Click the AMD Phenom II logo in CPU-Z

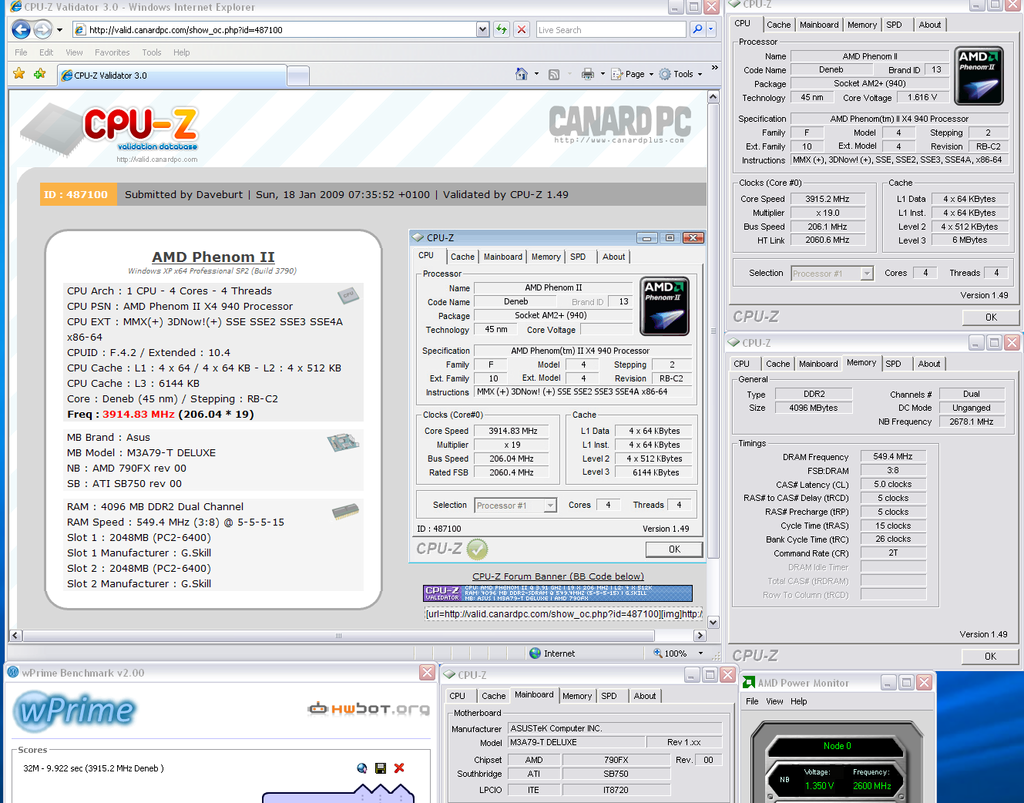coord(978,75)
